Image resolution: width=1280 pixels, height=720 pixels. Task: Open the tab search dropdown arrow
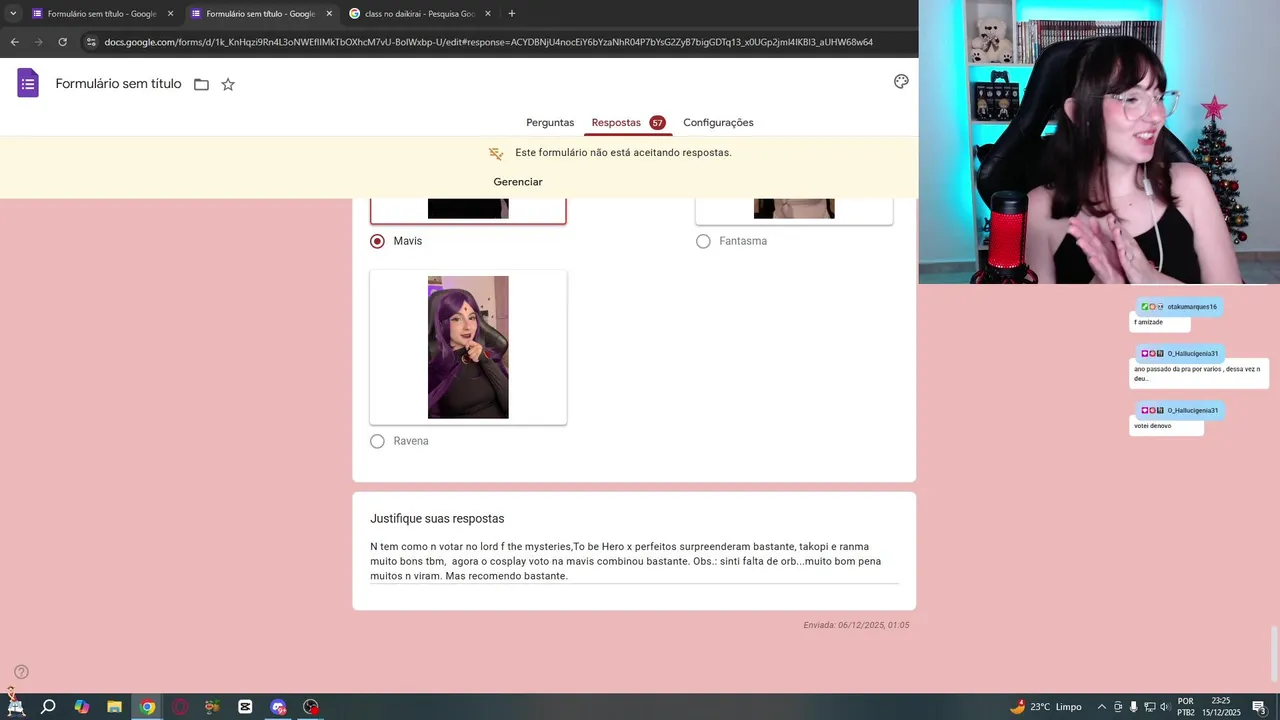13,14
